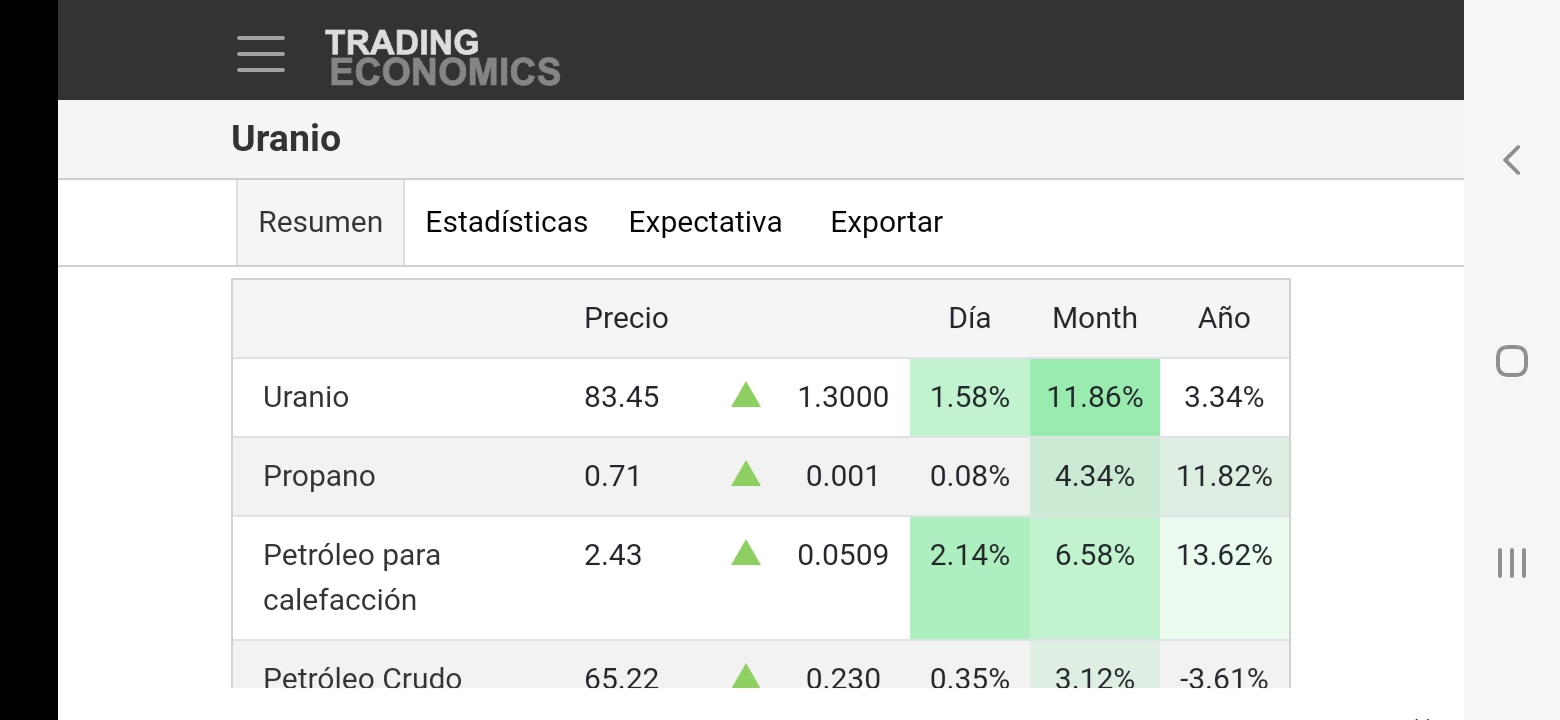The image size is (1560, 720).
Task: Click the Month column header
Action: click(x=1095, y=318)
